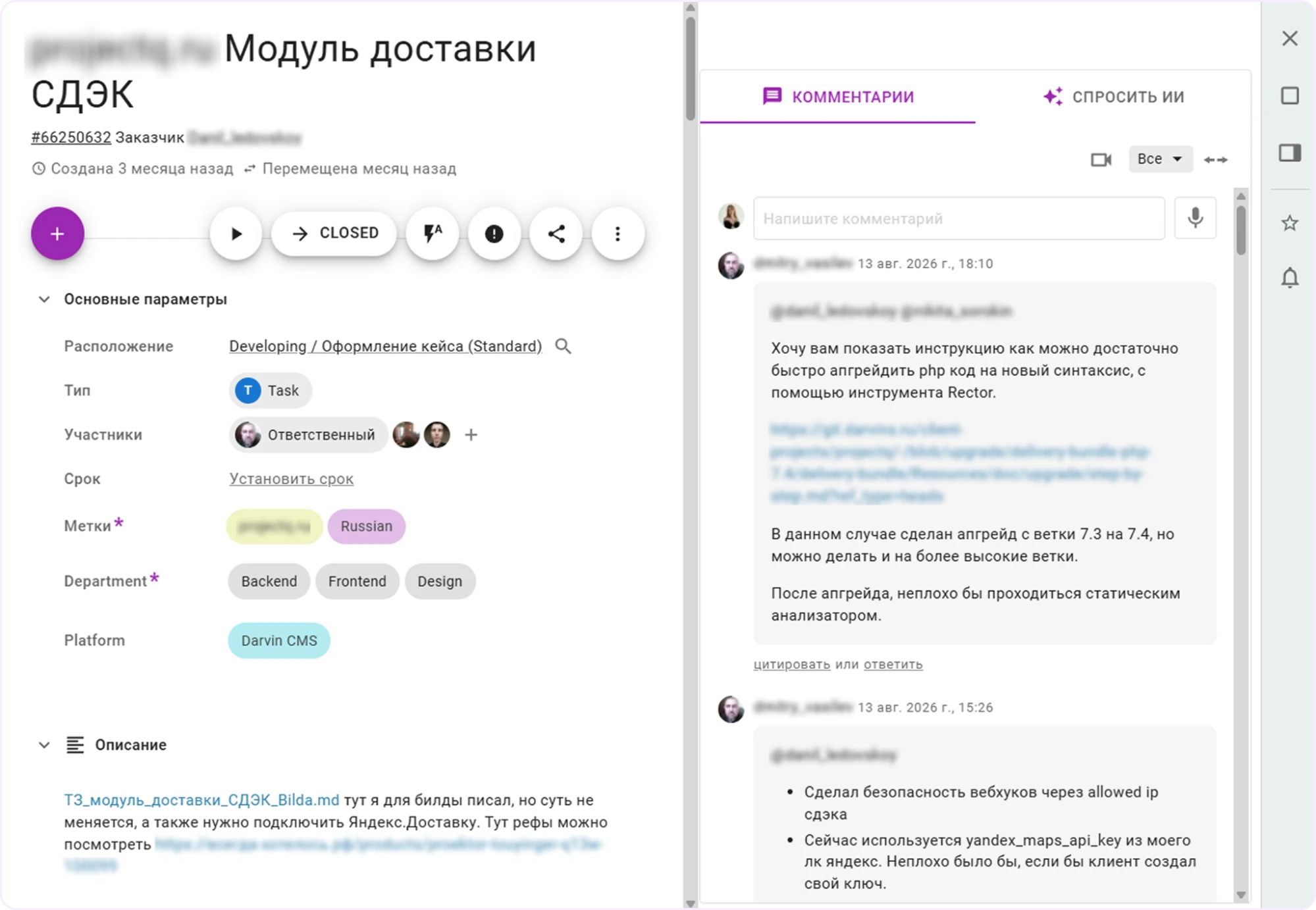Click the Darvin CMS platform tag

(x=279, y=641)
